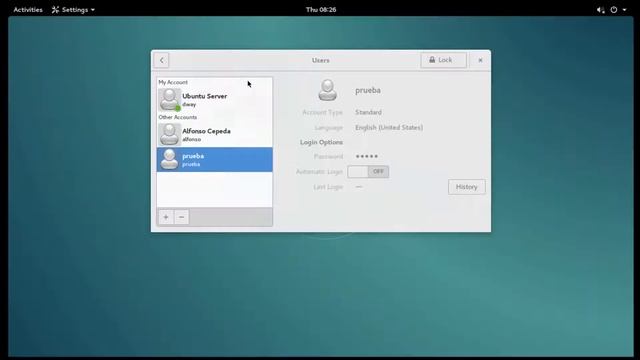Expand the system menu arrow
Image resolution: width=640 pixels, height=360 pixels.
point(624,10)
